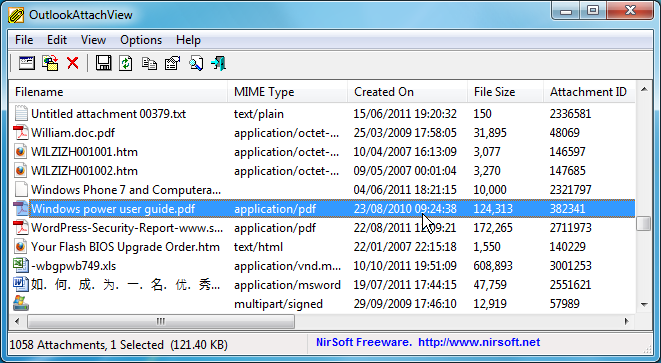Click the vertical scrollbar down arrow

[x=644, y=304]
